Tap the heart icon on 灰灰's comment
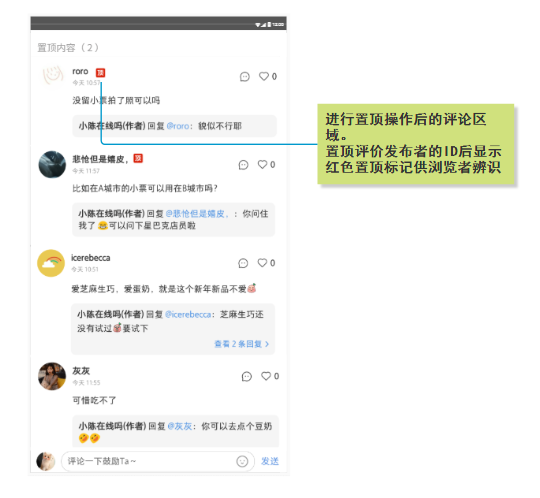This screenshot has width=540, height=498. click(x=266, y=376)
